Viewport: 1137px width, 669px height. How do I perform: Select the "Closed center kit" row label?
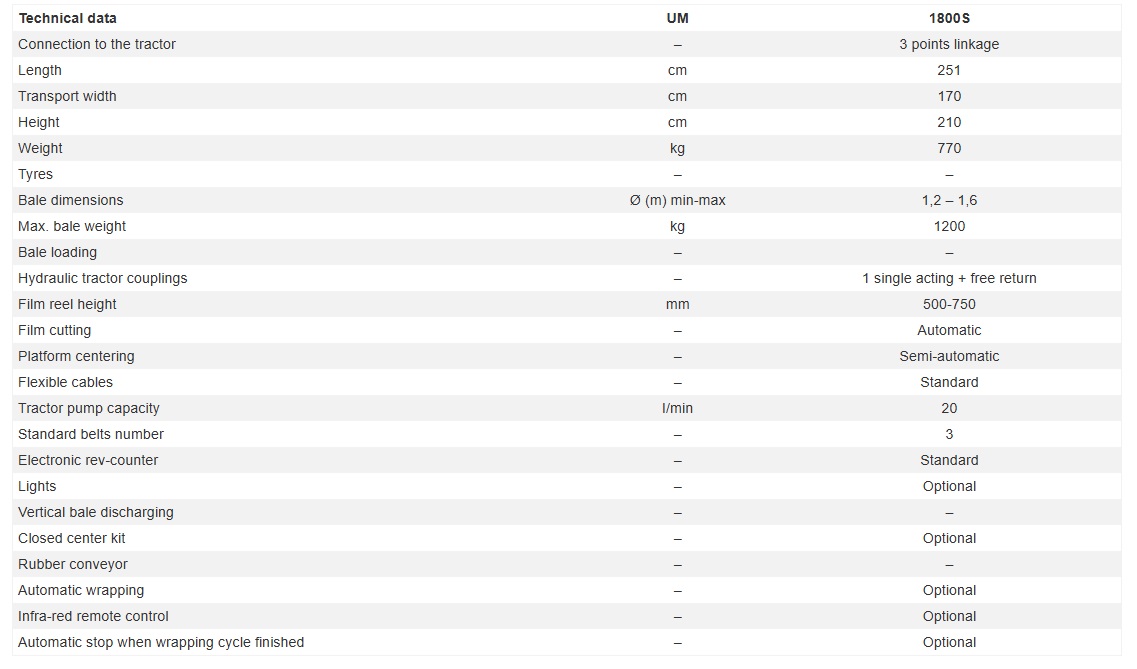tap(72, 538)
